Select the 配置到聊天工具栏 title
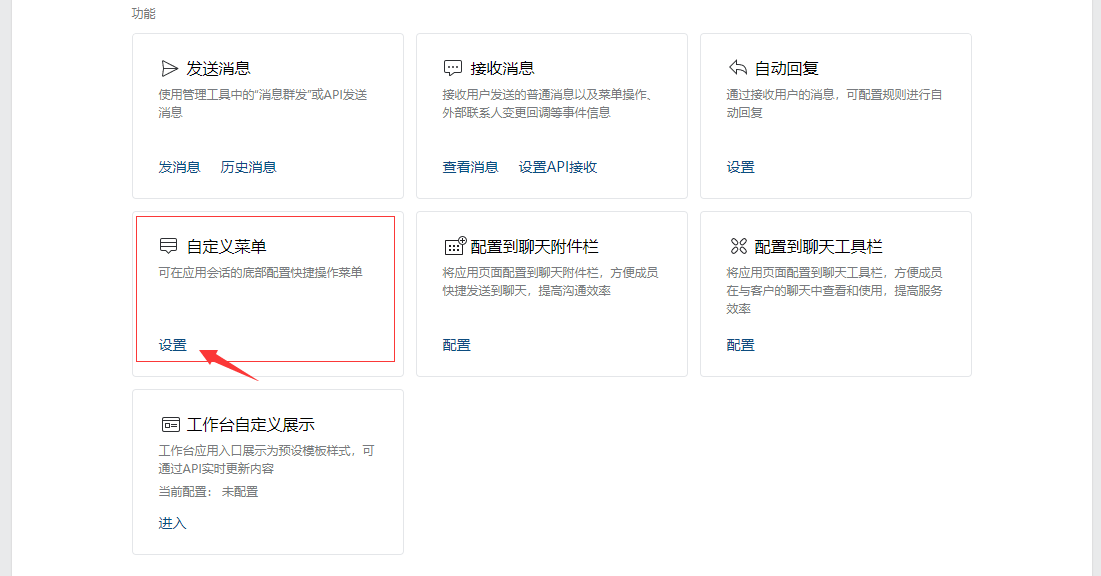Image resolution: width=1101 pixels, height=576 pixels. pyautogui.click(x=818, y=247)
